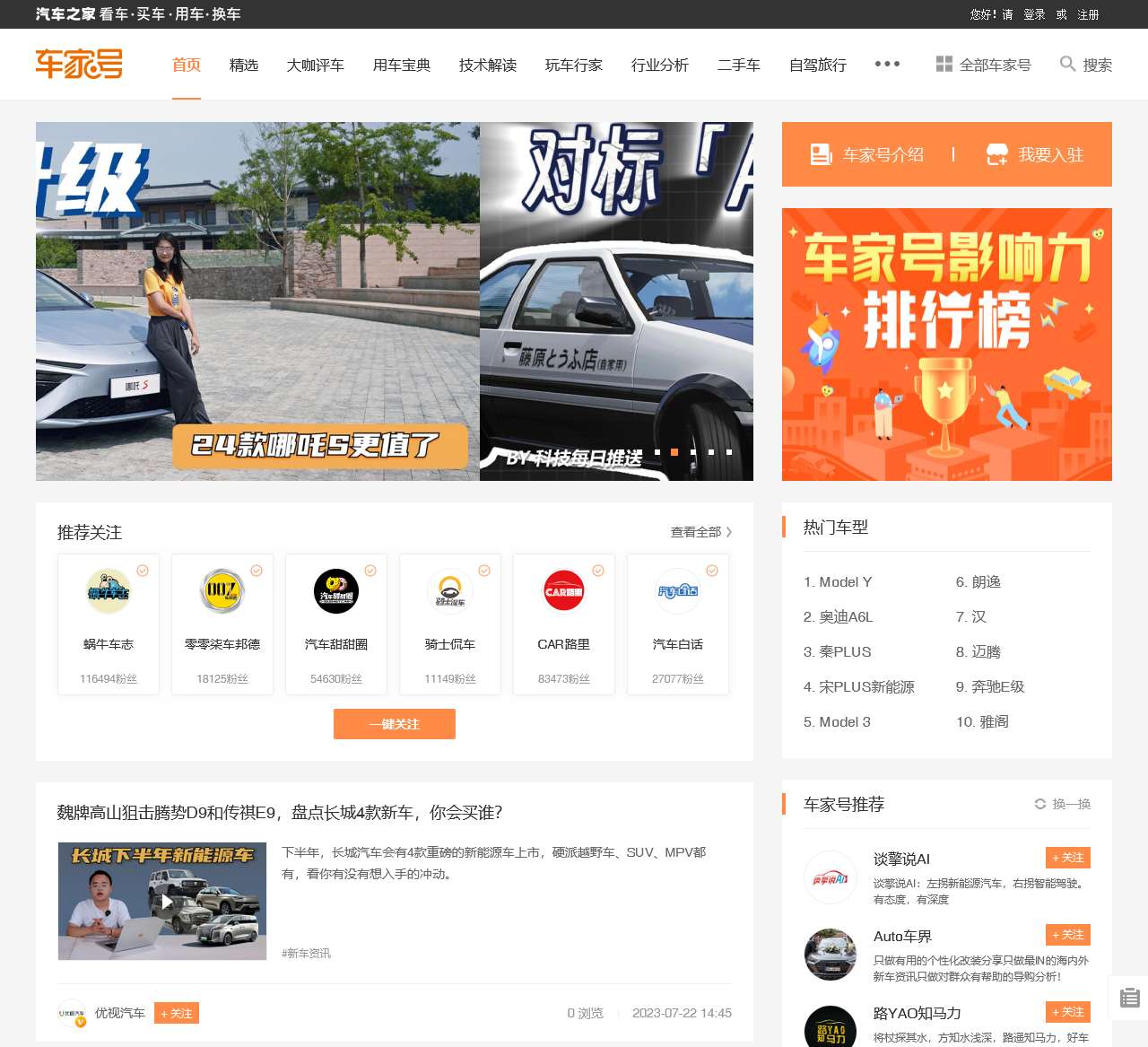Select the 二手车 navigation tab
1148x1047 pixels.
click(x=738, y=65)
